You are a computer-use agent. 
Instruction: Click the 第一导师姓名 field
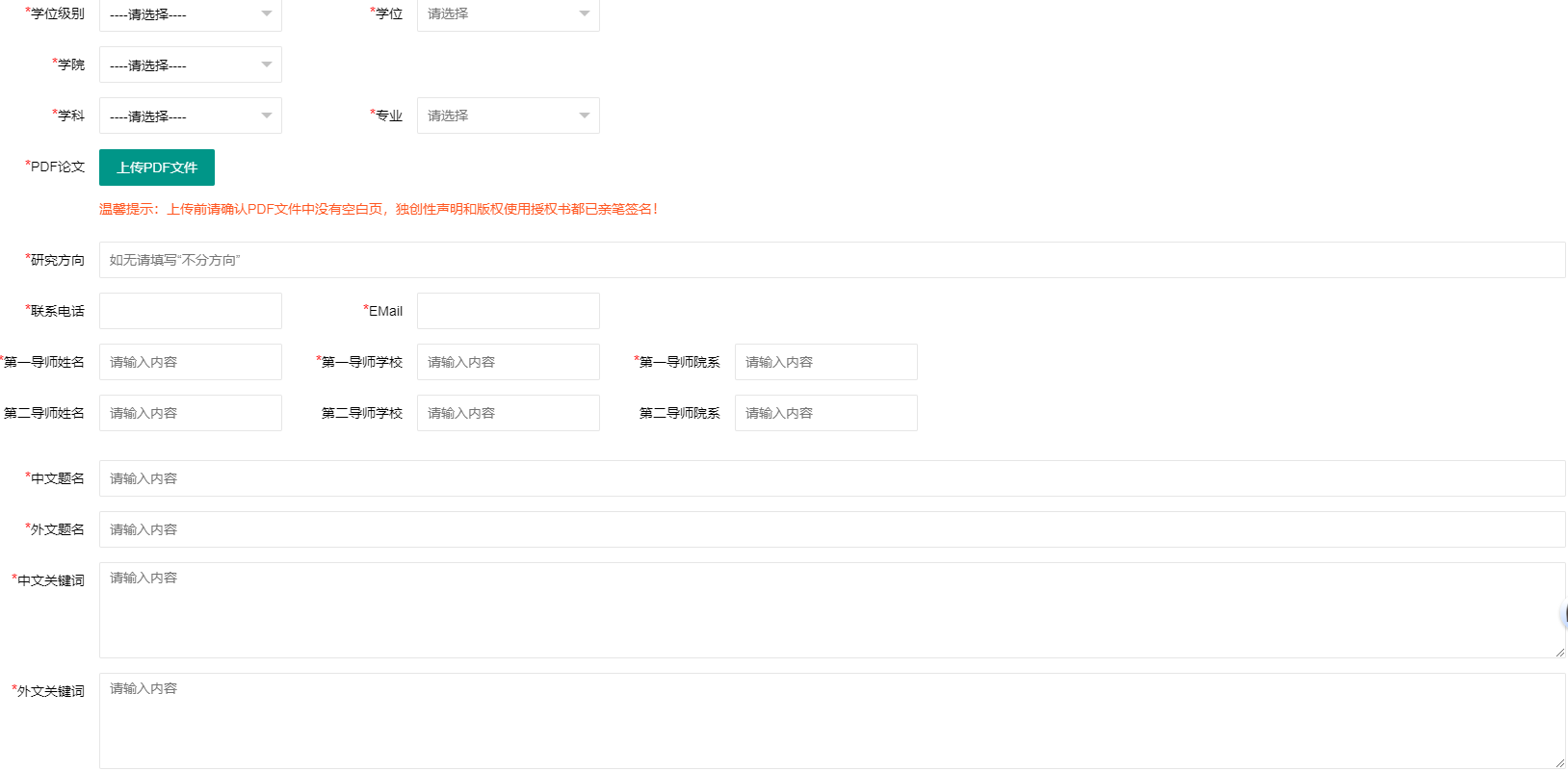190,362
